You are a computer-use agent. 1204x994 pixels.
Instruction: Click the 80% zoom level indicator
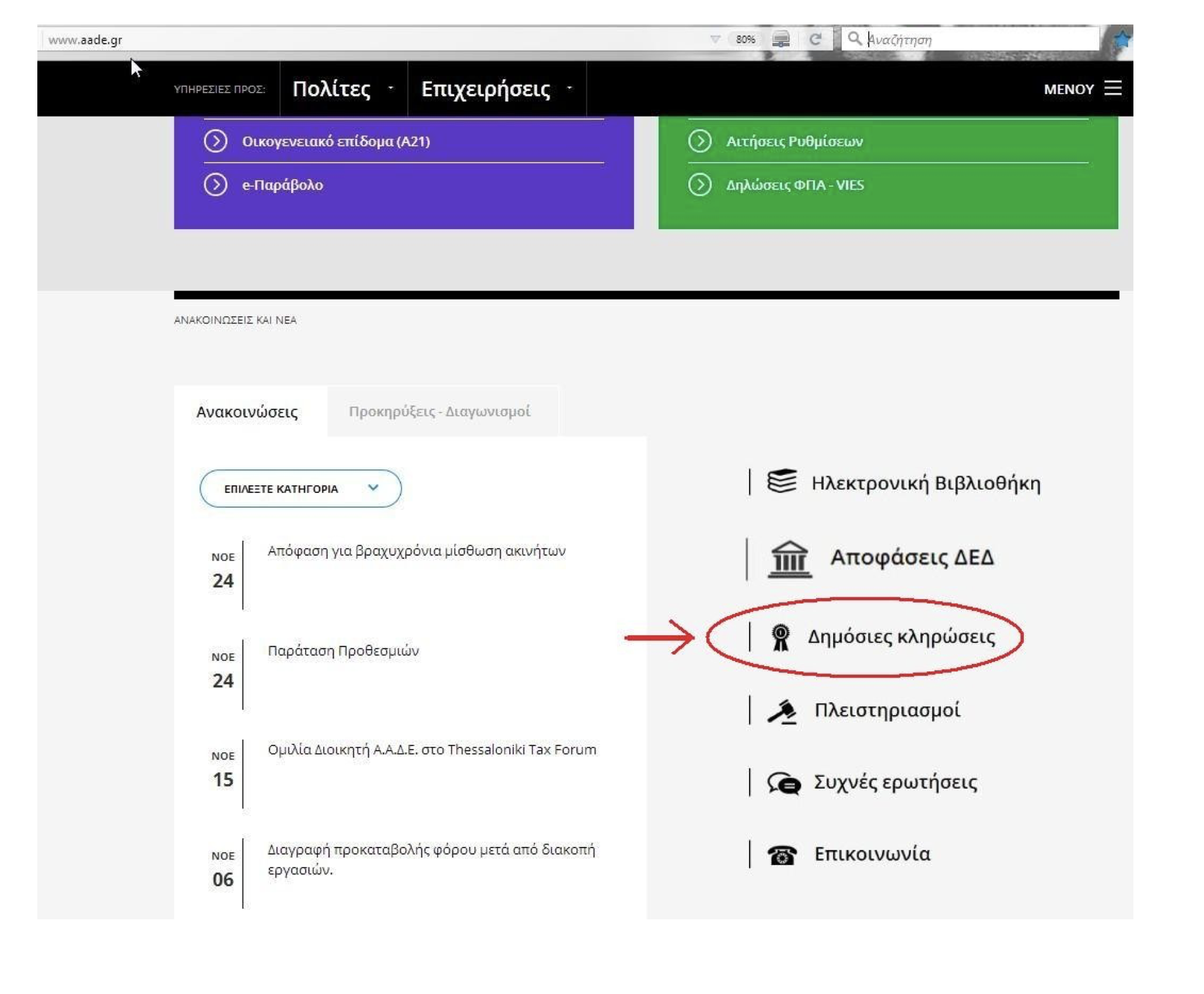[x=745, y=39]
